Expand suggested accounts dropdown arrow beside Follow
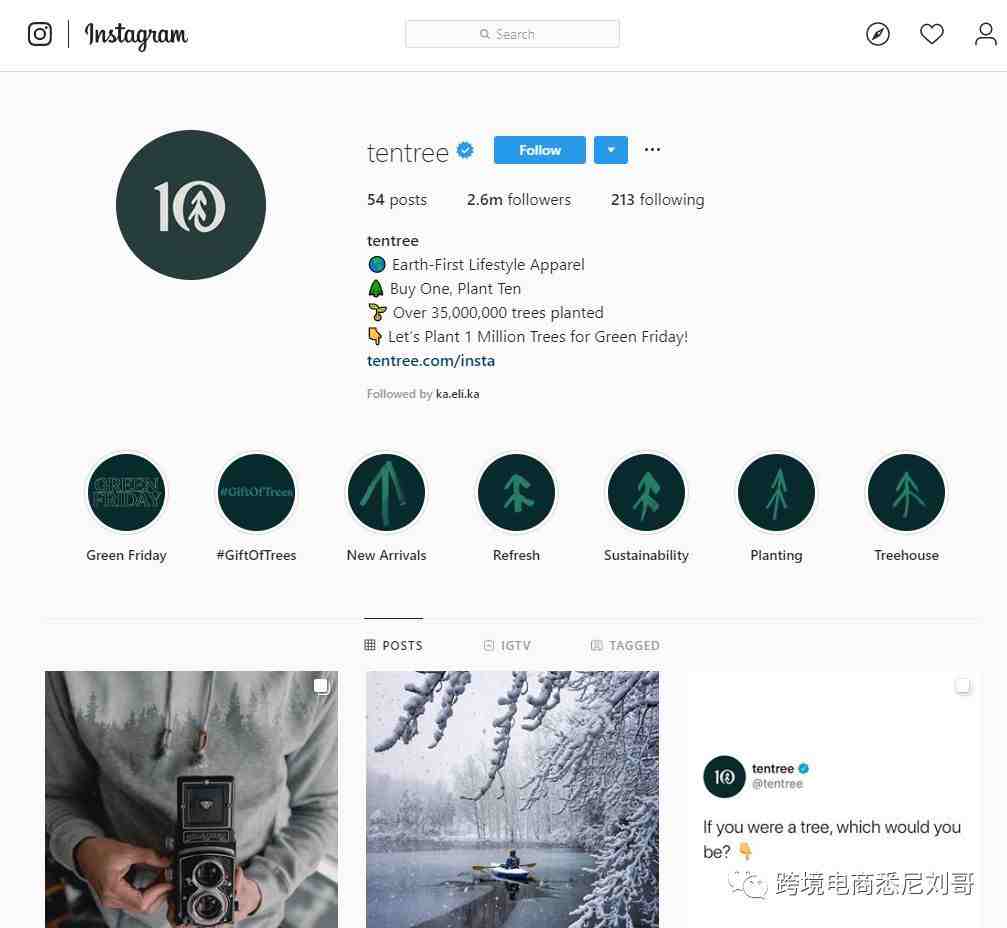This screenshot has height=928, width=1007. (x=611, y=150)
